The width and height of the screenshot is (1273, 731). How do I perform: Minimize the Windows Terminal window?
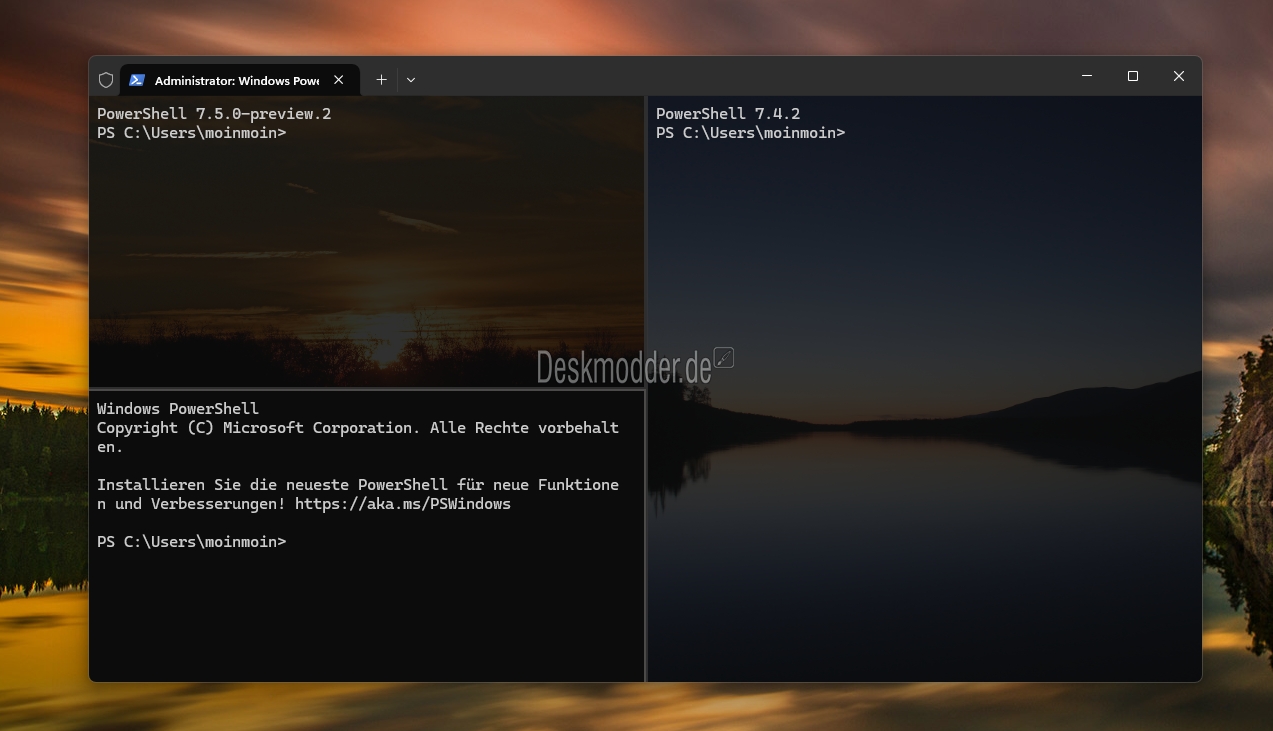1087,76
